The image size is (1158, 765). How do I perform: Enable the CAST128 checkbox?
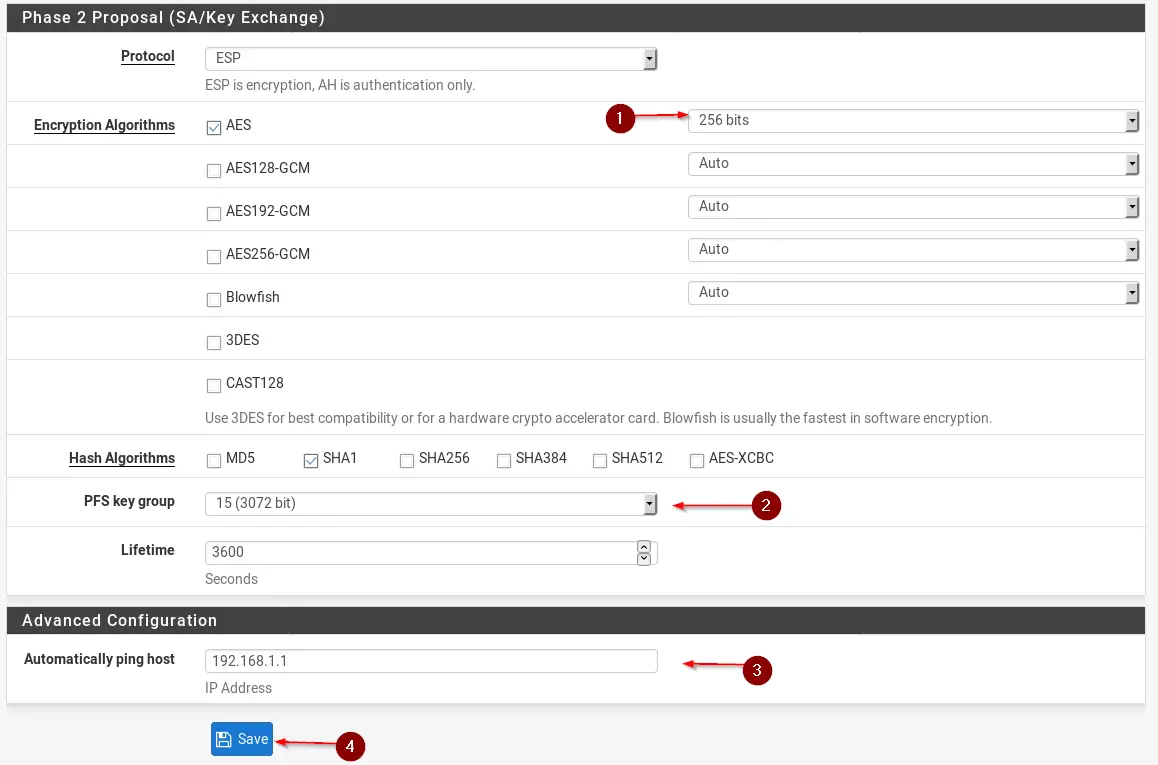214,385
